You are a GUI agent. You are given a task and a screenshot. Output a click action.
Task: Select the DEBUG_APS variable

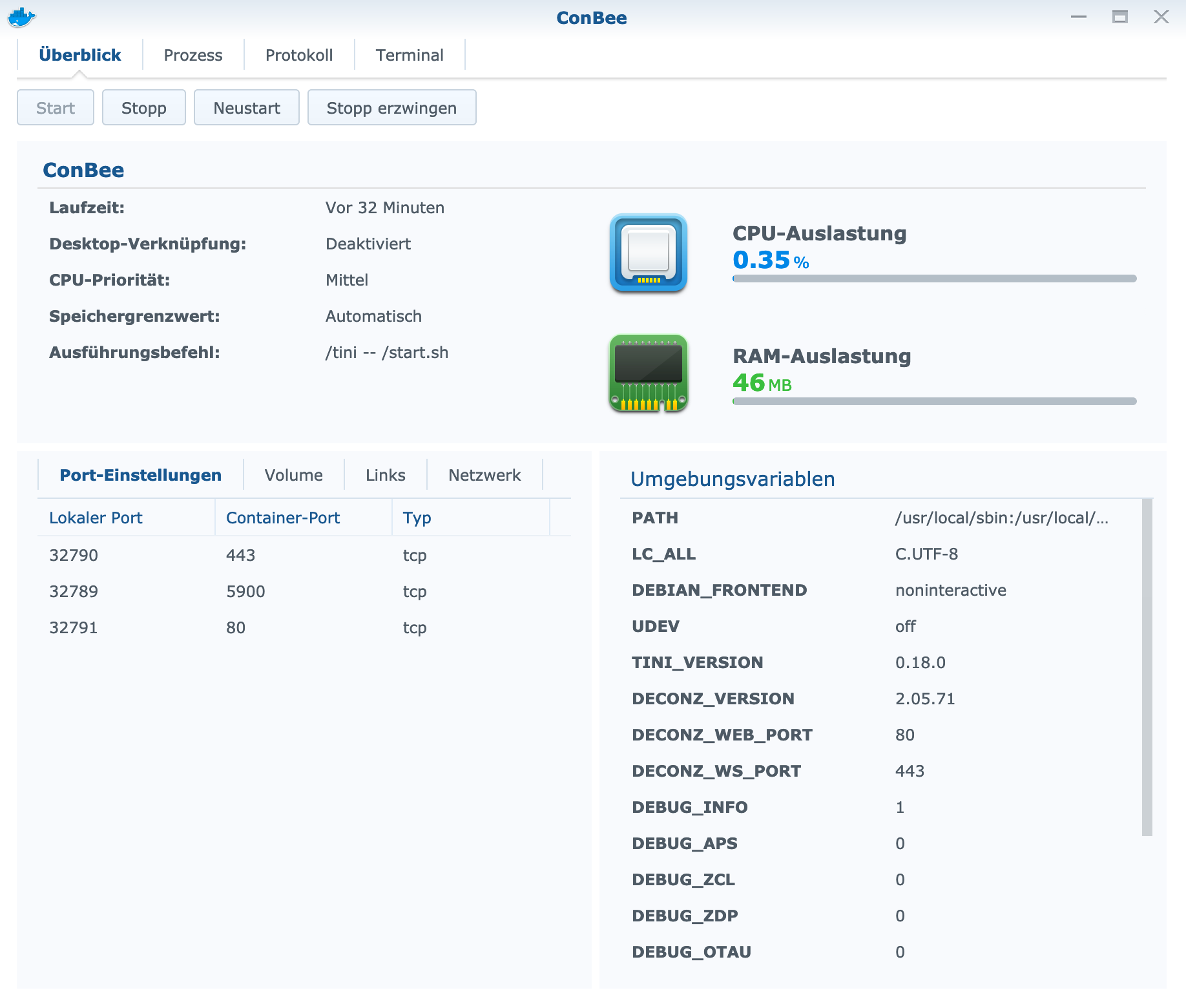[x=881, y=843]
